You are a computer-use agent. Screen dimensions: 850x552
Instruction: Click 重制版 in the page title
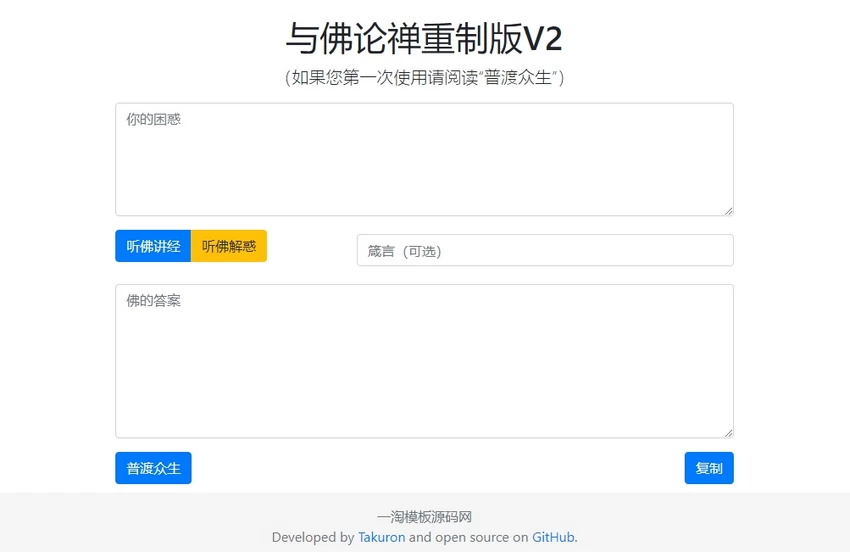(472, 38)
